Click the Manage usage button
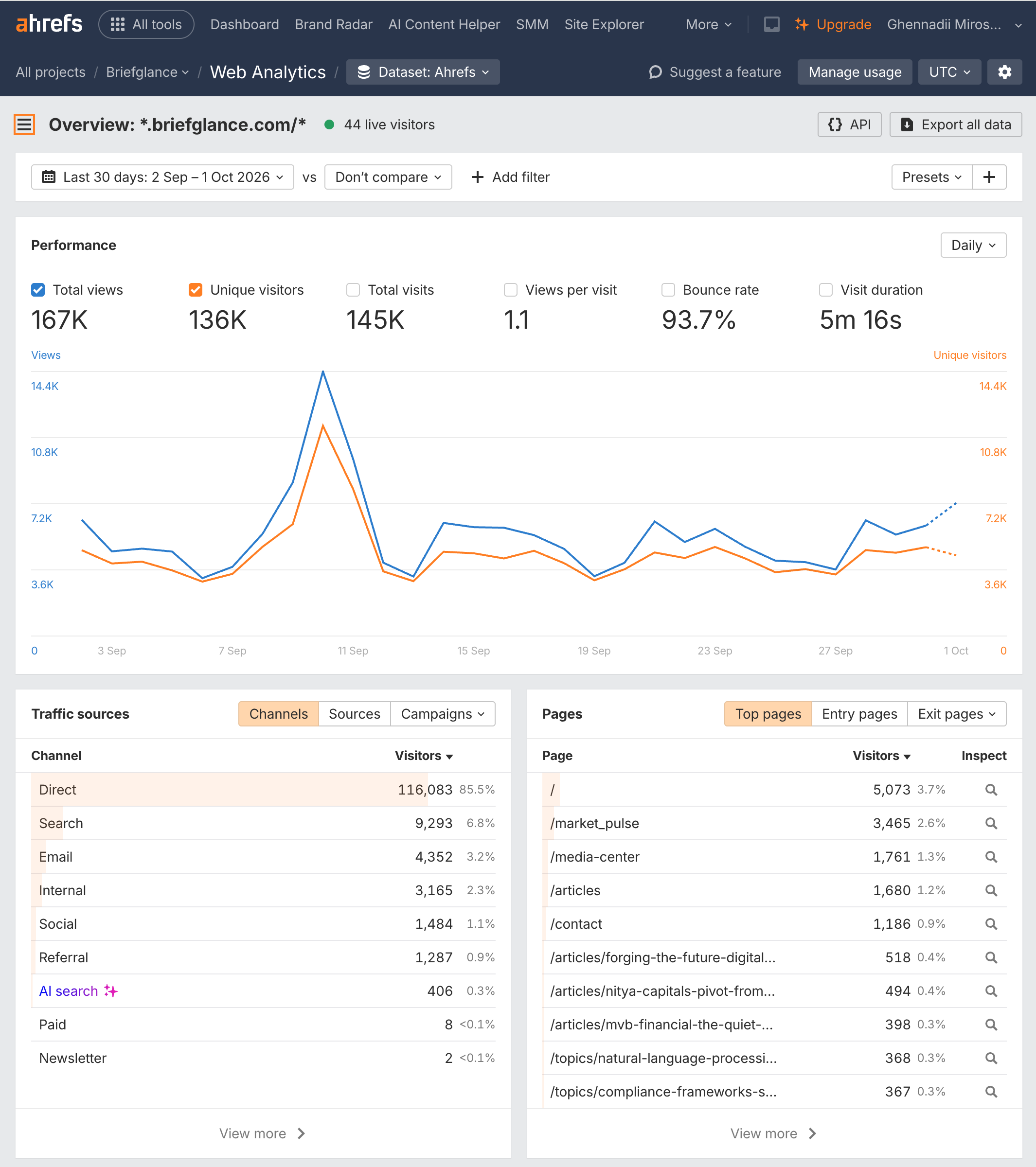The width and height of the screenshot is (1036, 1167). [x=855, y=72]
